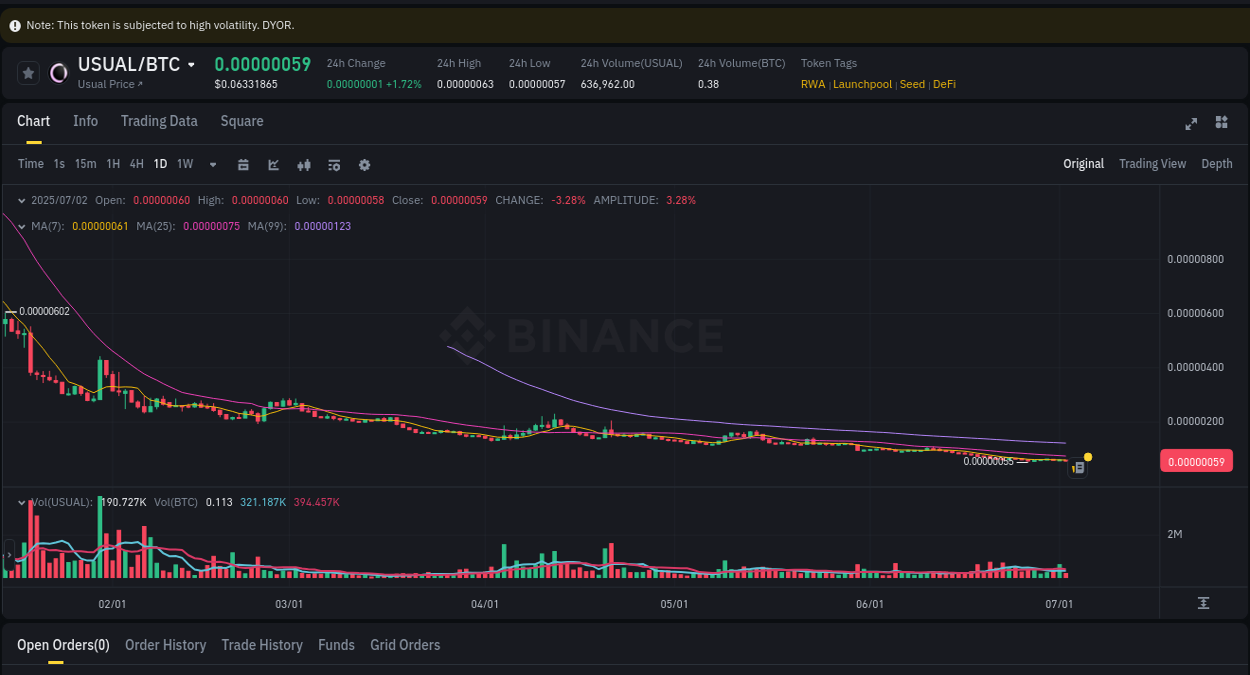The image size is (1250, 675).
Task: Click the red last price label on chart
Action: point(1196,461)
